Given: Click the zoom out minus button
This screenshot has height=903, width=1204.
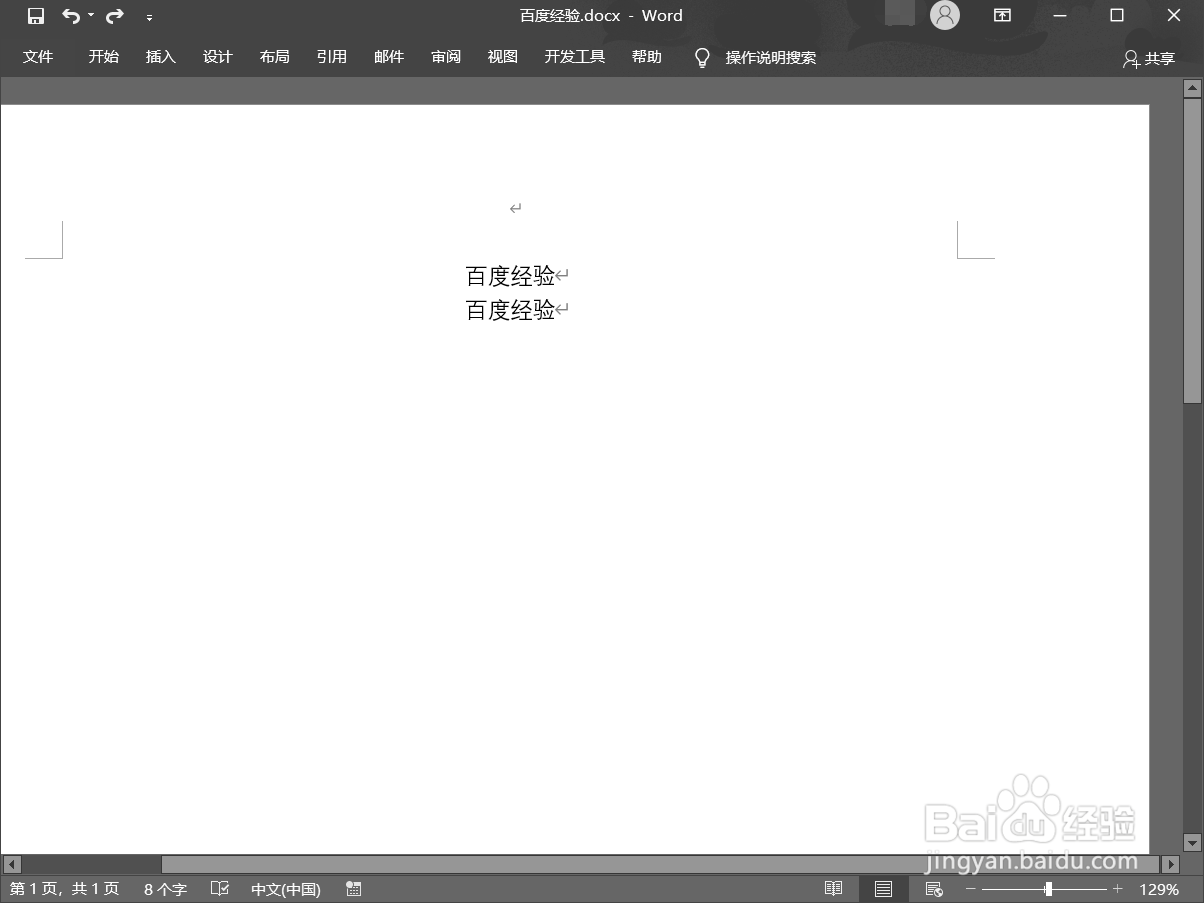Looking at the screenshot, I should (970, 889).
